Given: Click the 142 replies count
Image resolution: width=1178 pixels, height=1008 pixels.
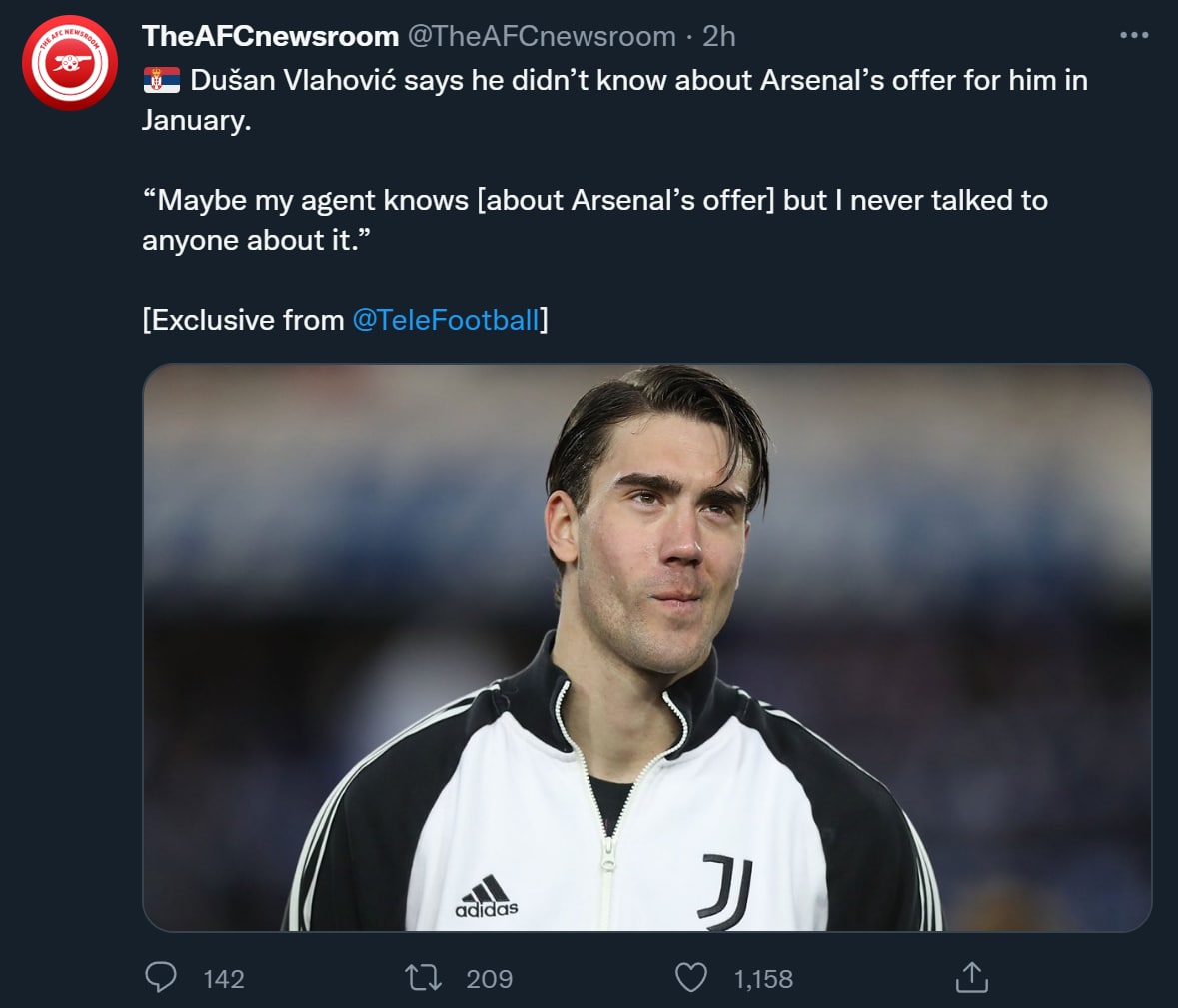Looking at the screenshot, I should point(223,979).
